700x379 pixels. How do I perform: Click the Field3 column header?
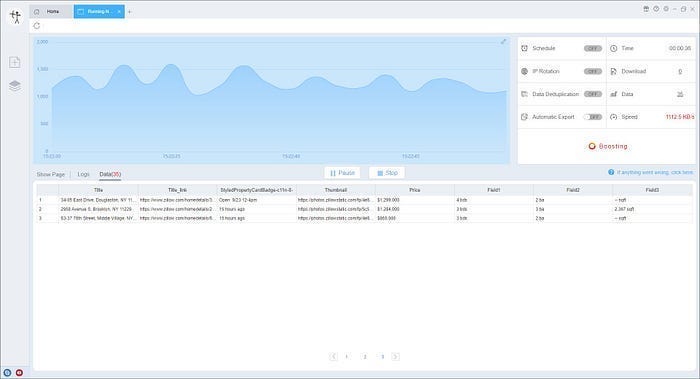pos(652,190)
